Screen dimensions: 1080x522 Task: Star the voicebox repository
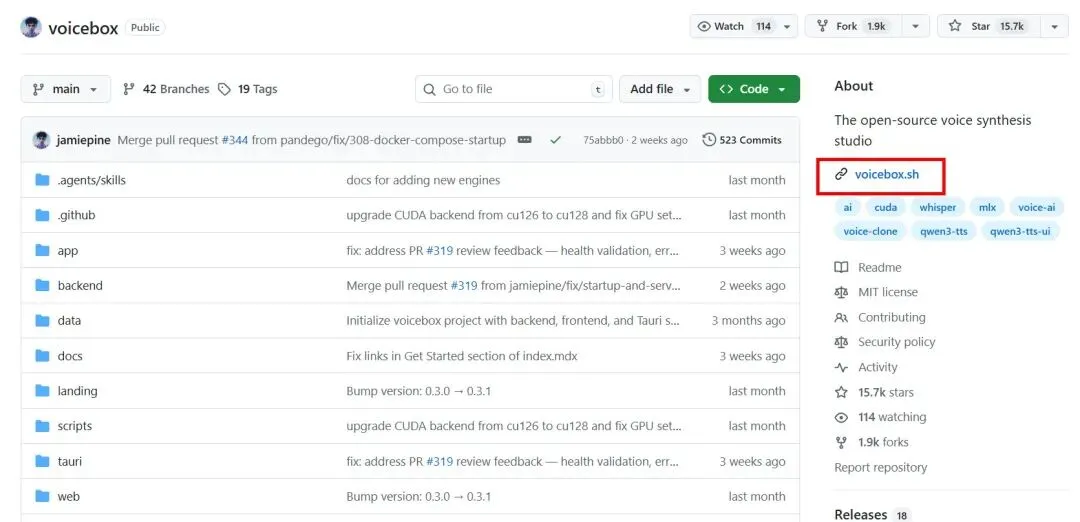(988, 26)
